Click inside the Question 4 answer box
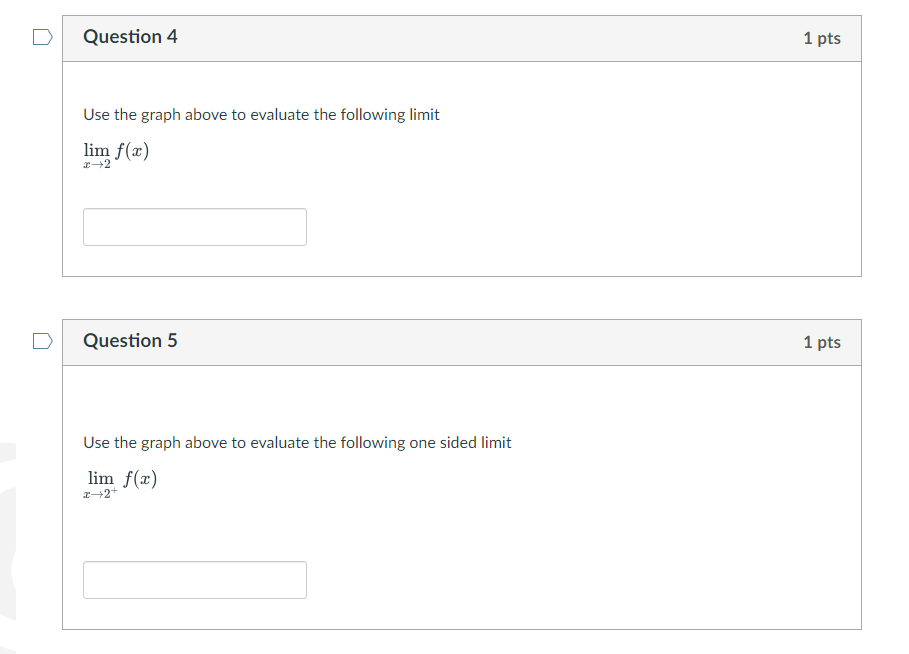This screenshot has height=654, width=909. pyautogui.click(x=194, y=227)
